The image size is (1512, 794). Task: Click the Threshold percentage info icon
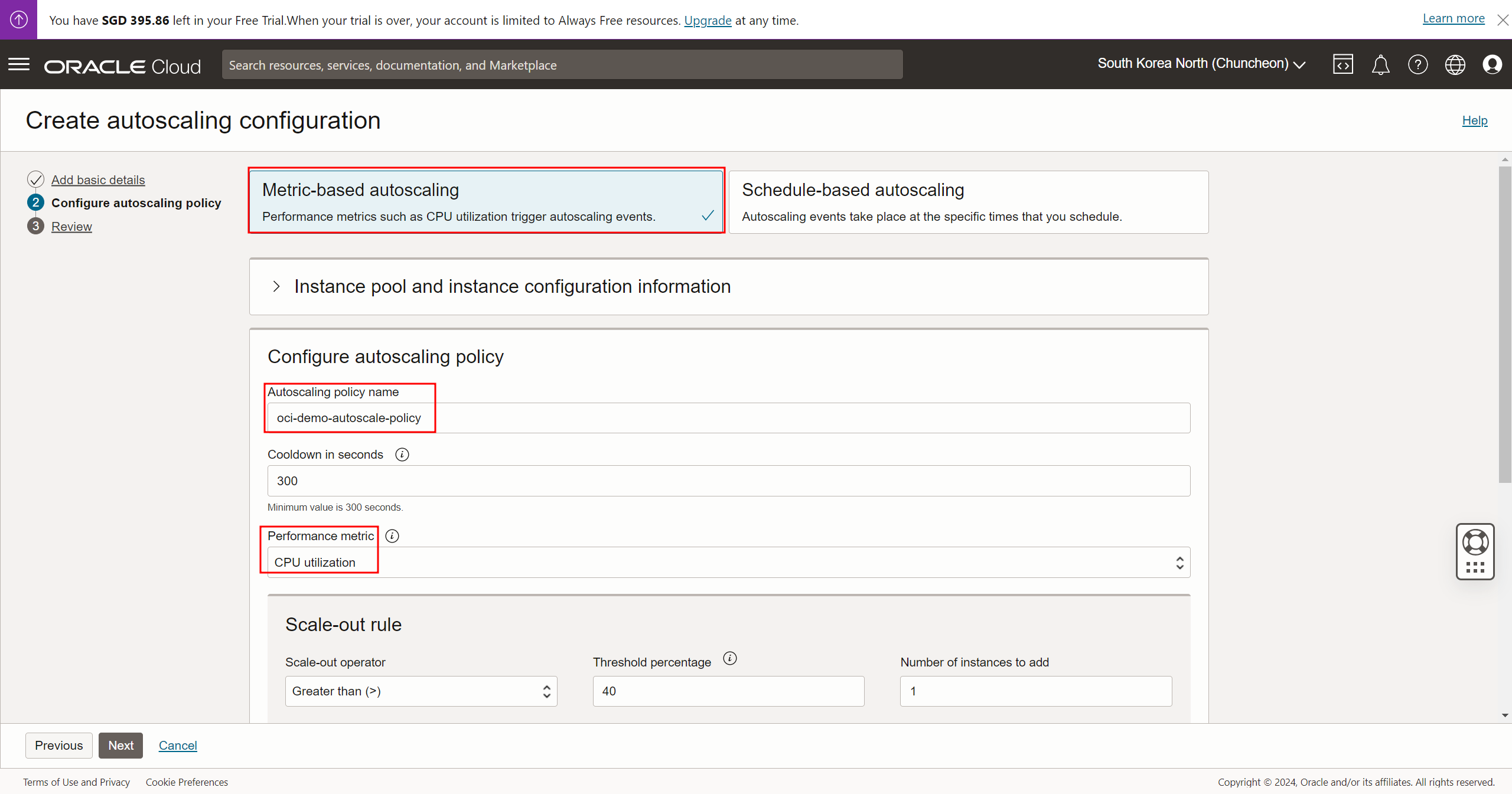pyautogui.click(x=730, y=658)
